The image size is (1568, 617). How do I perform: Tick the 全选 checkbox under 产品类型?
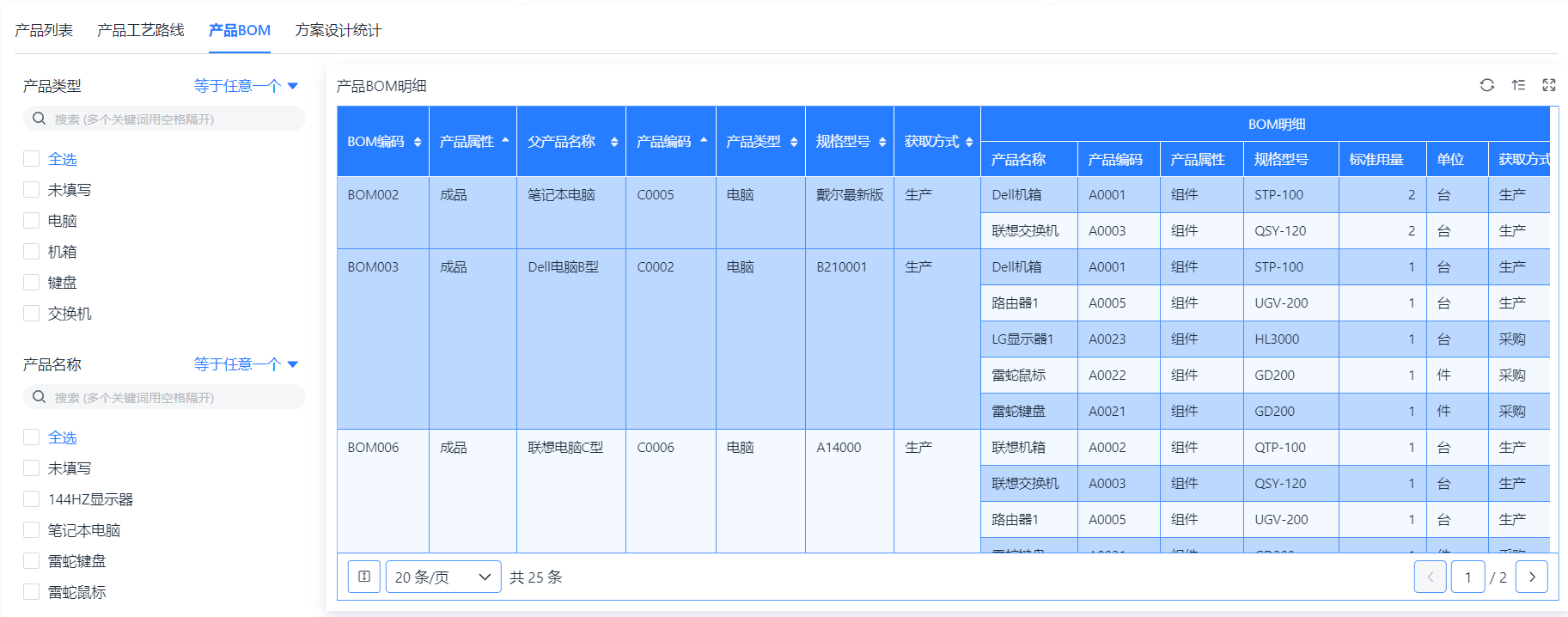coord(32,159)
